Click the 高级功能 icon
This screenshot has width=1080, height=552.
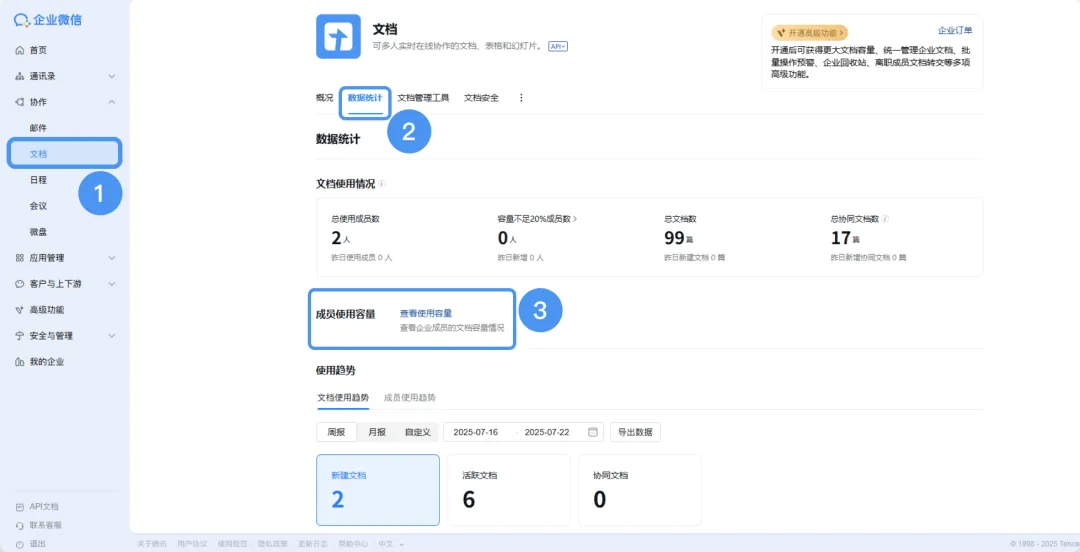[19, 310]
